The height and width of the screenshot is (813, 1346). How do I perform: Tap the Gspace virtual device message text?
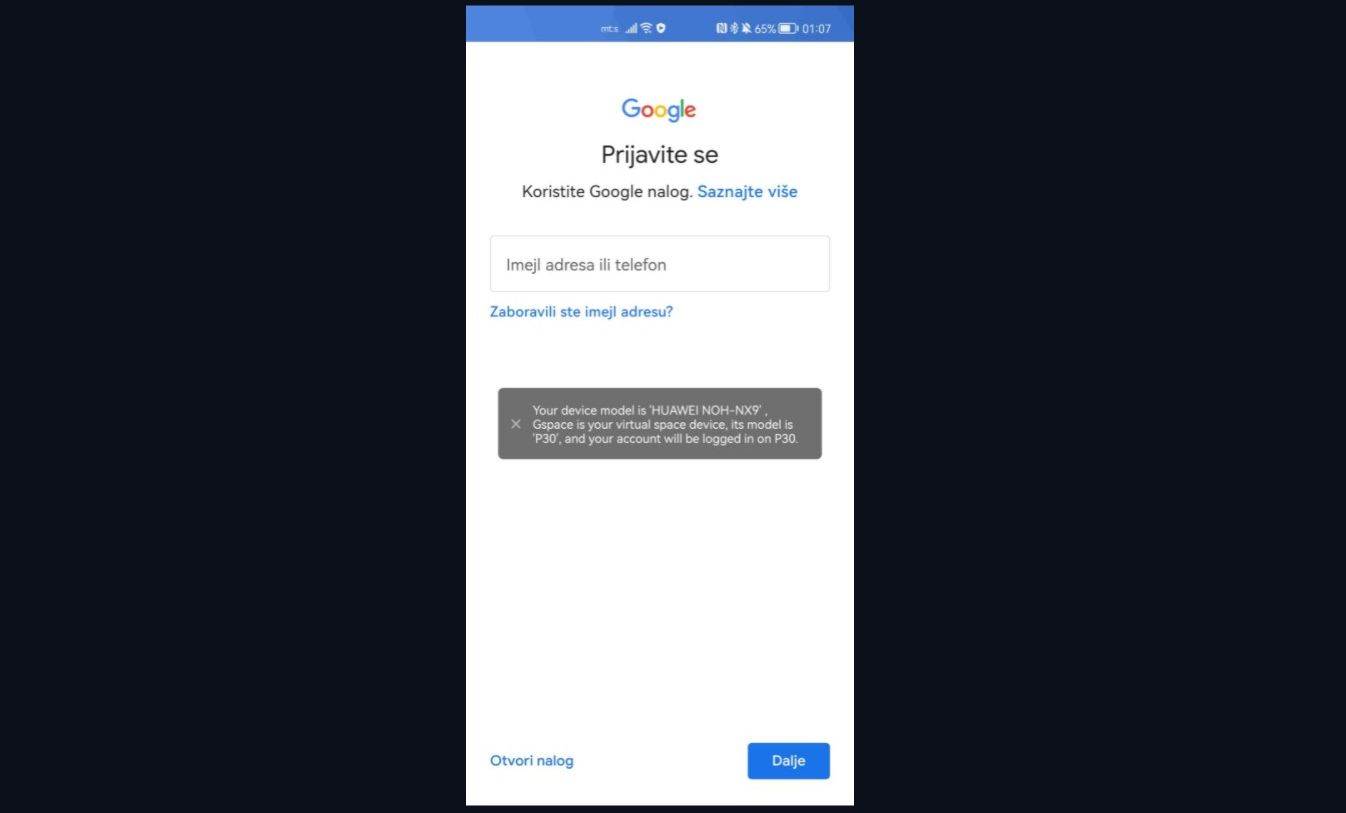(665, 424)
